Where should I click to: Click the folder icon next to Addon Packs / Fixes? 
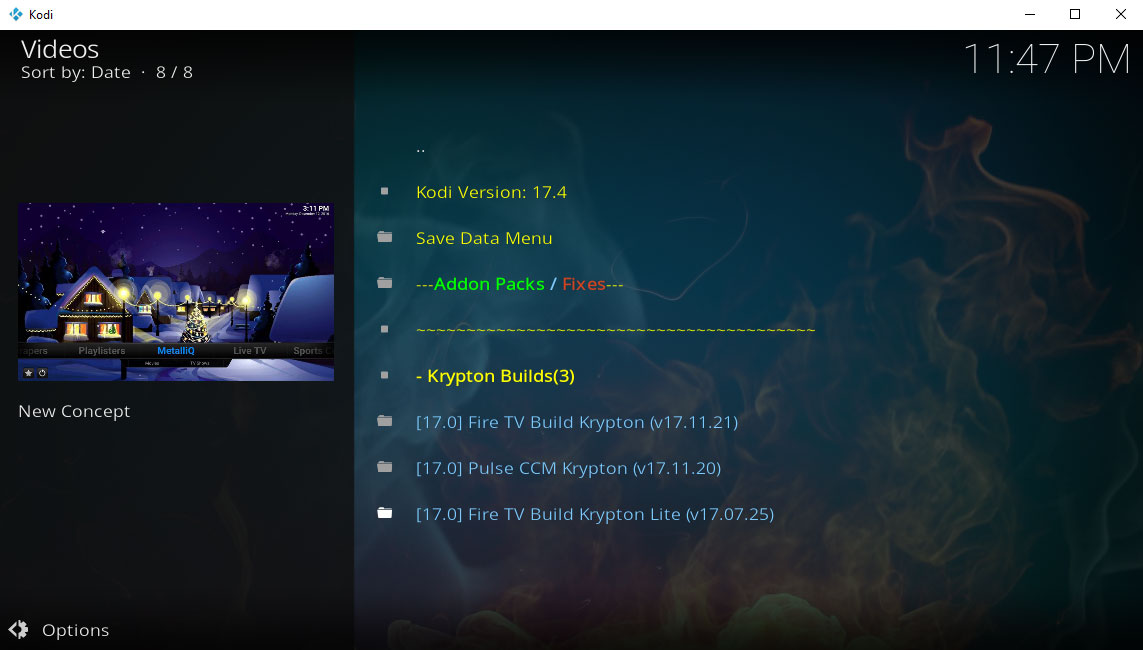(385, 283)
